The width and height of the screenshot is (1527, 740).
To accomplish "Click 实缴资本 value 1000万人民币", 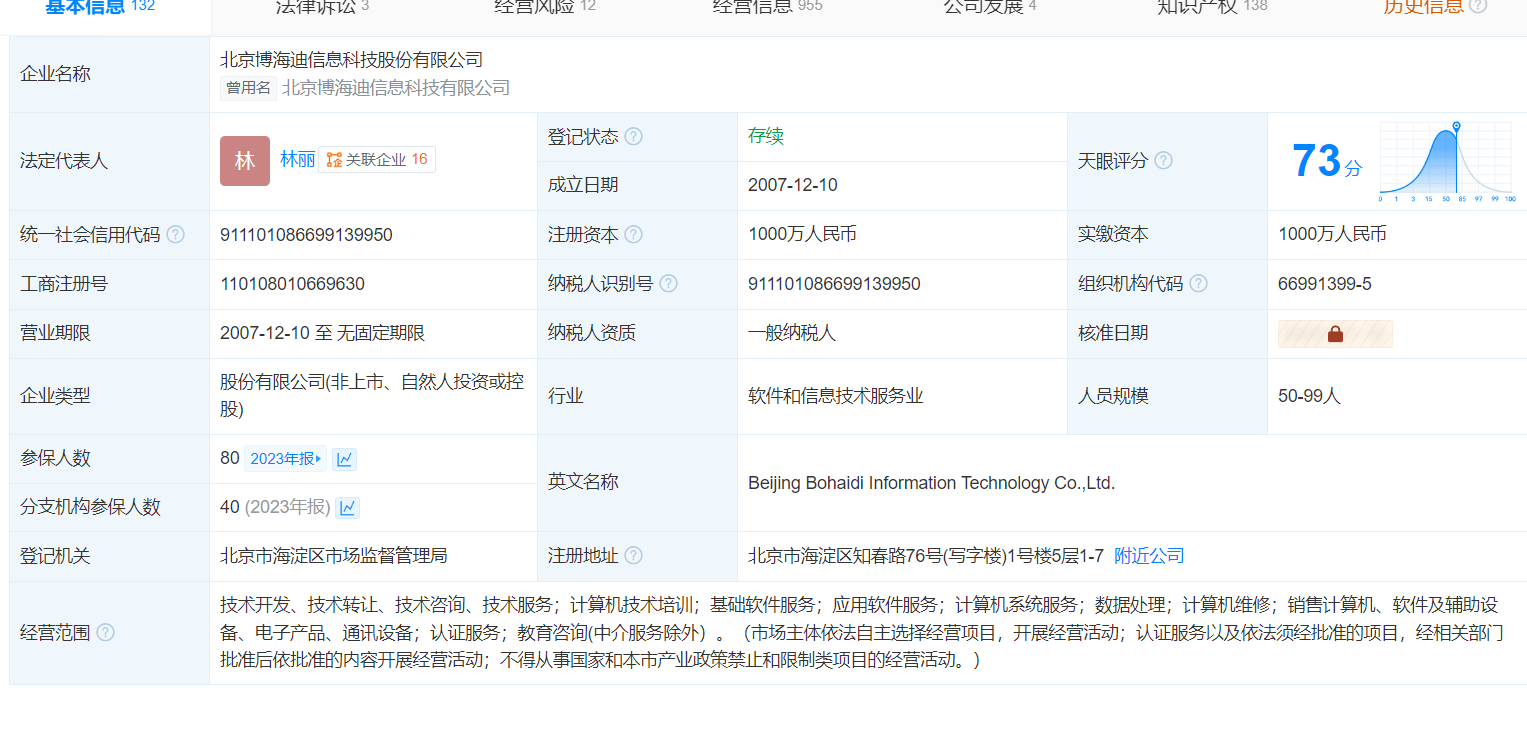I will (1332, 234).
